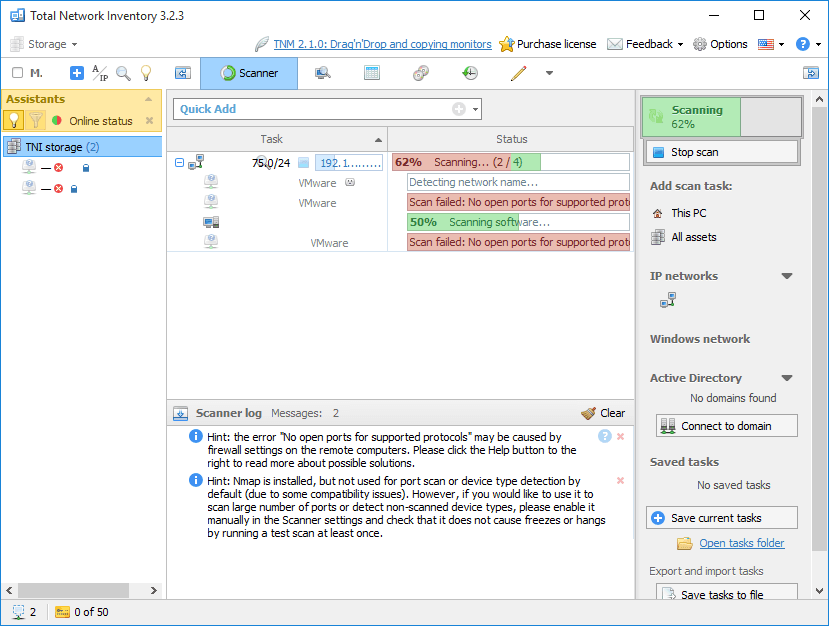Image resolution: width=829 pixels, height=626 pixels.
Task: Click the lightbulb assistants icon in toolbar
Action: pyautogui.click(x=146, y=73)
